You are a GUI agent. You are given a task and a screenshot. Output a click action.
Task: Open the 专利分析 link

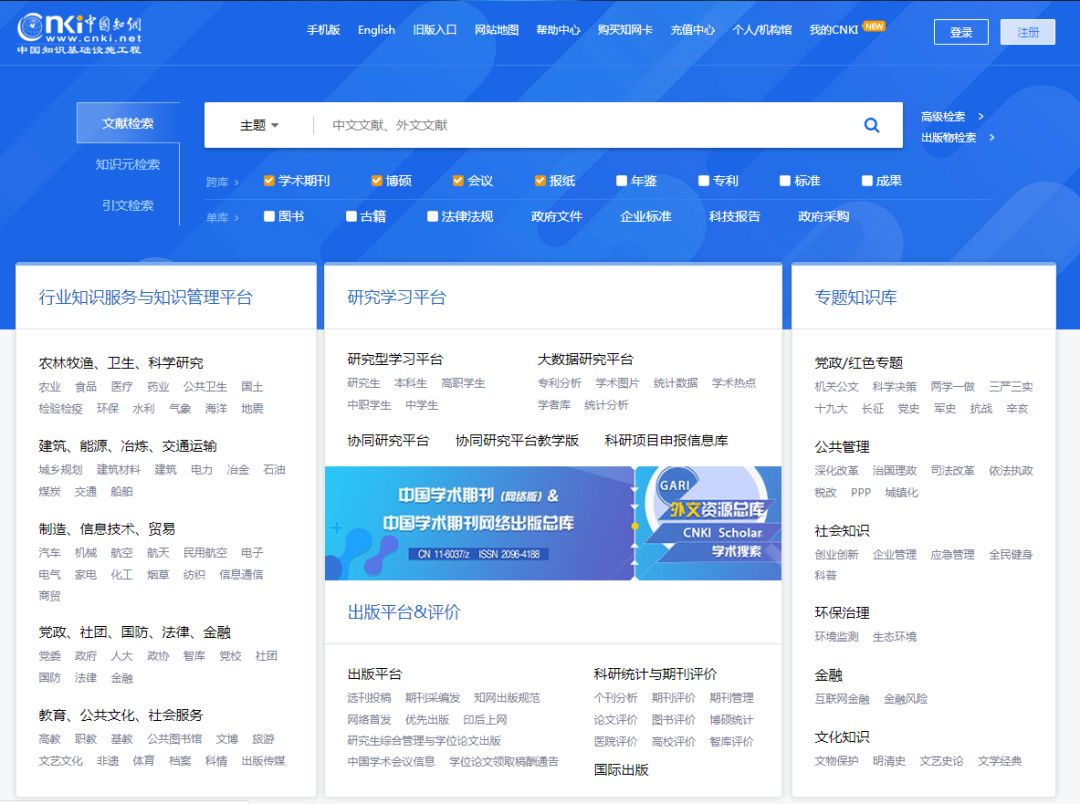click(x=559, y=383)
